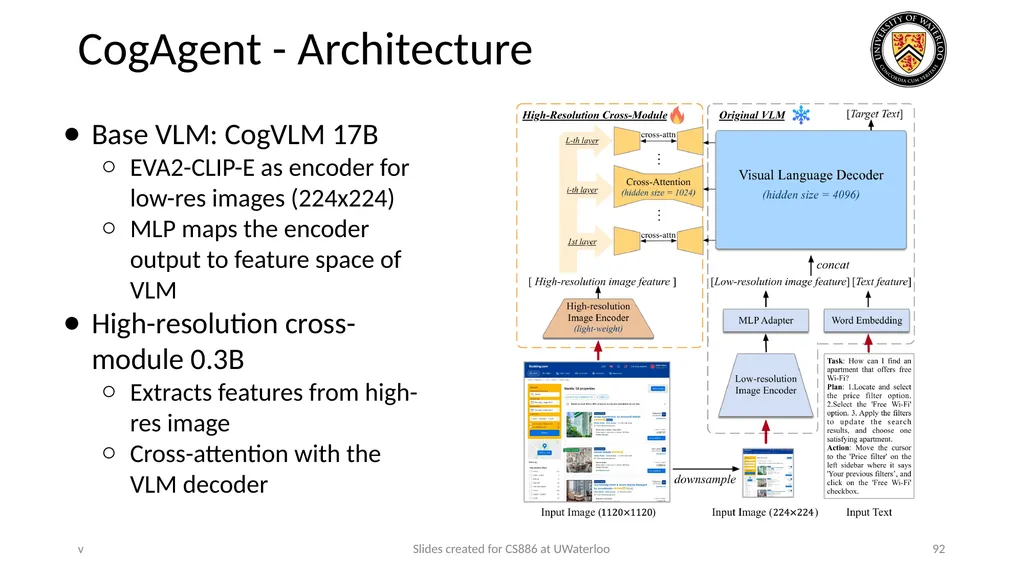1024x575 pixels.
Task: Click the 'Input Image (224×224)' caption
Action: pos(765,512)
